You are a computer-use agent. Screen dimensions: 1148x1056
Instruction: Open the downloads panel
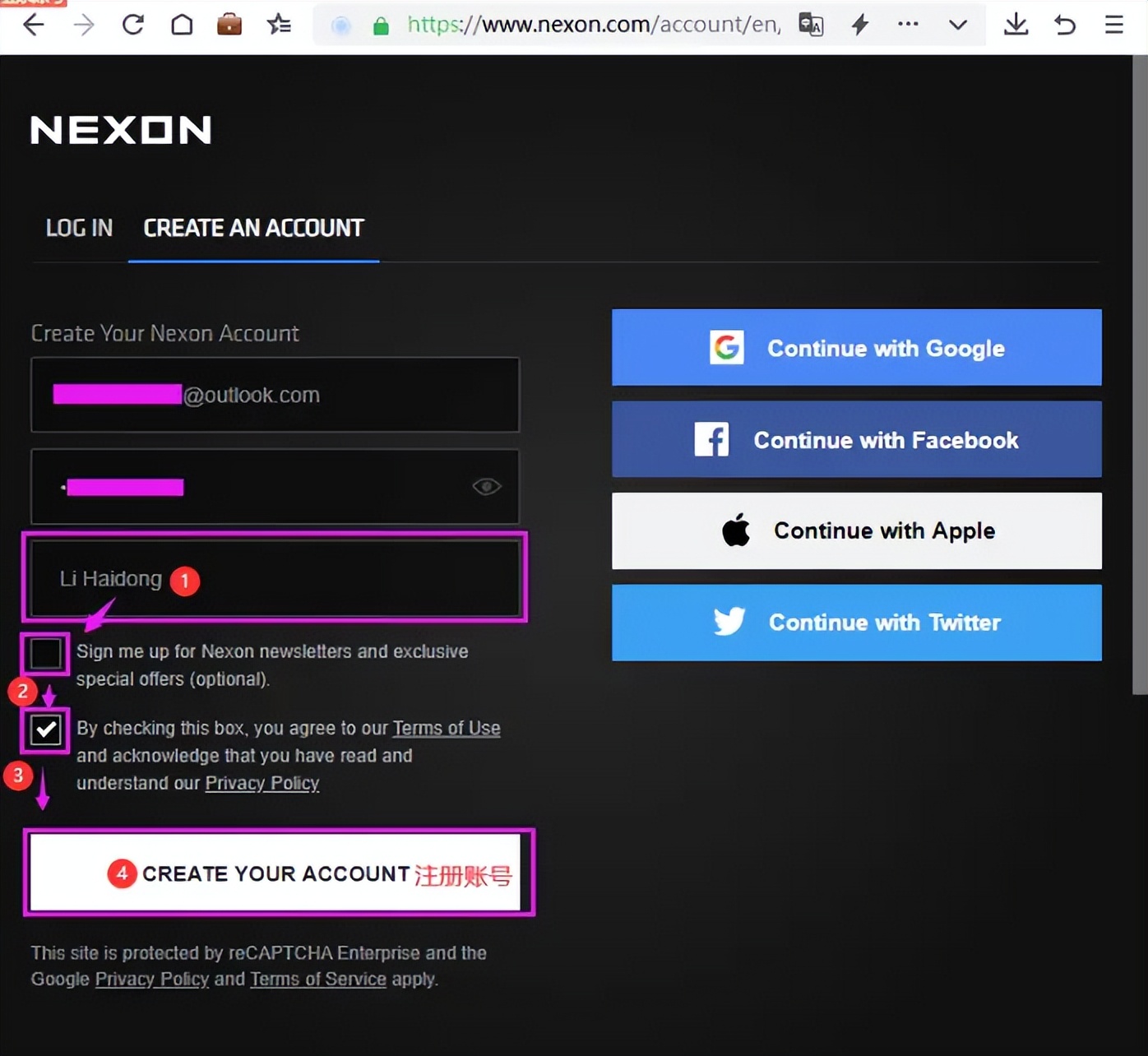coord(1016,25)
